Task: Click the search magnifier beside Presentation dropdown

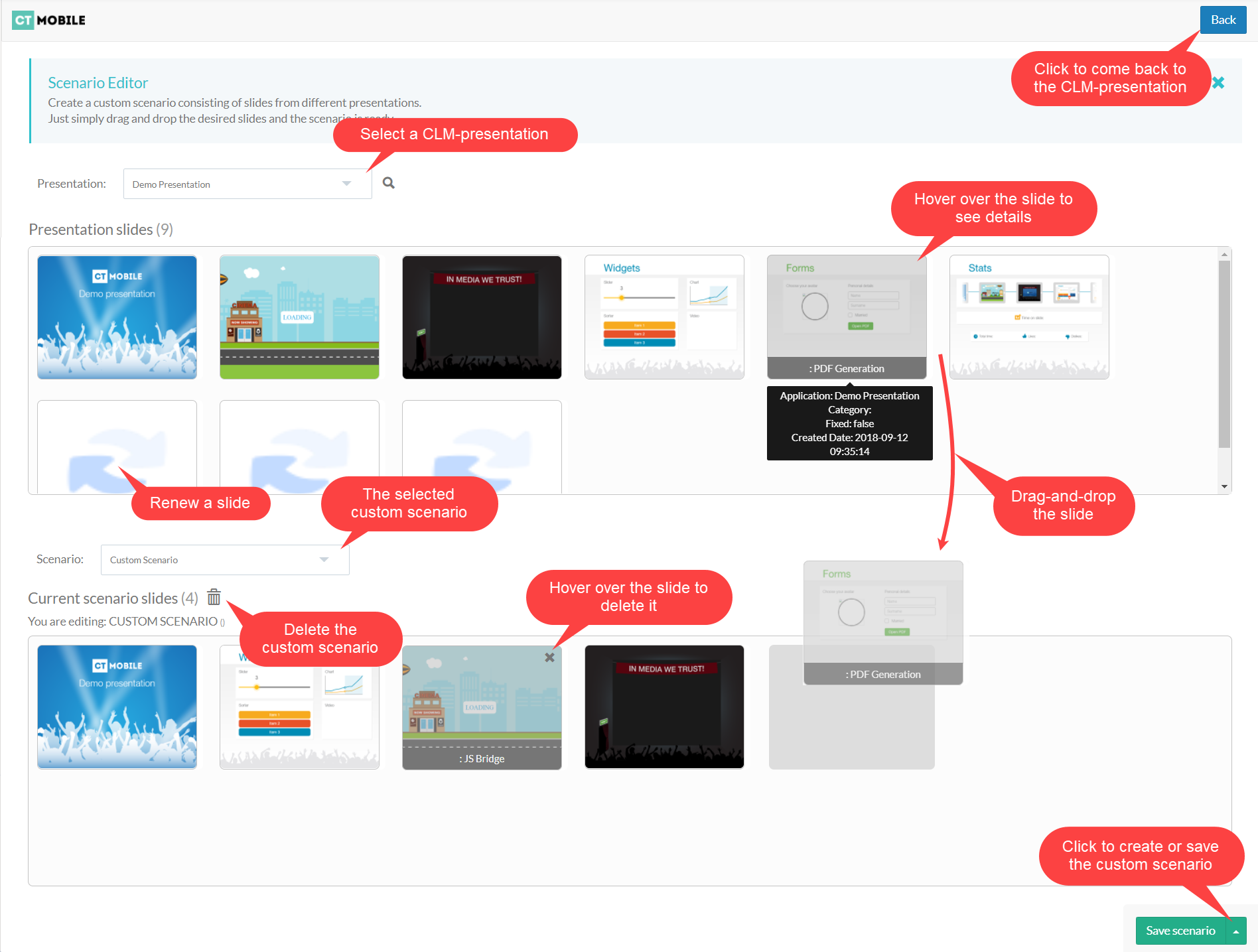Action: tap(389, 183)
